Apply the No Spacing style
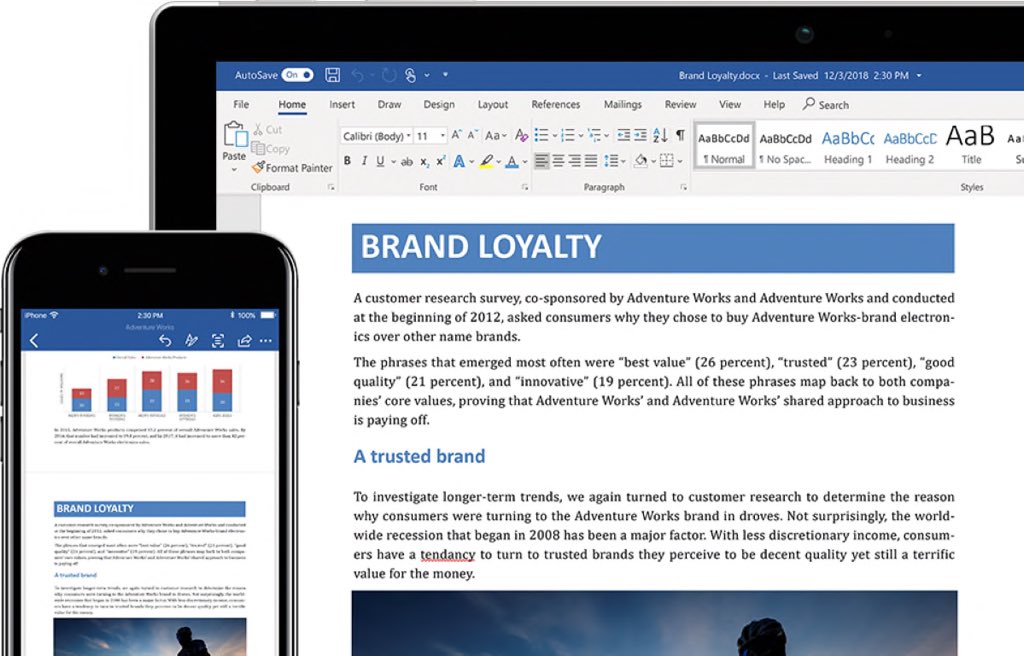 point(786,145)
